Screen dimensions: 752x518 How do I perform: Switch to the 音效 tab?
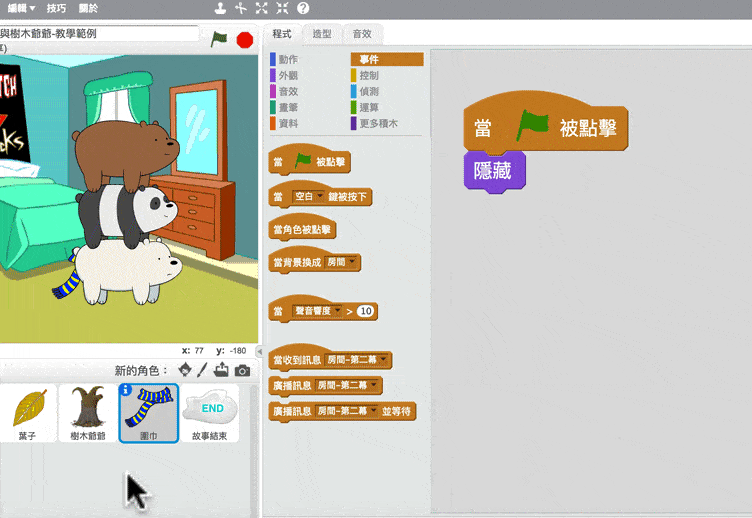tap(362, 34)
